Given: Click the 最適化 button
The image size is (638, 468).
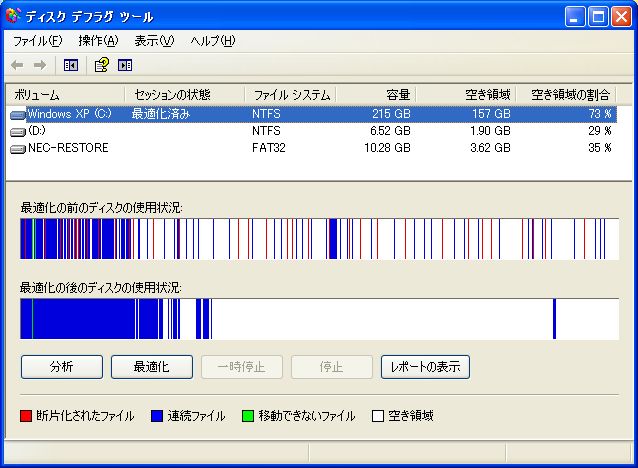Looking at the screenshot, I should coord(152,367).
